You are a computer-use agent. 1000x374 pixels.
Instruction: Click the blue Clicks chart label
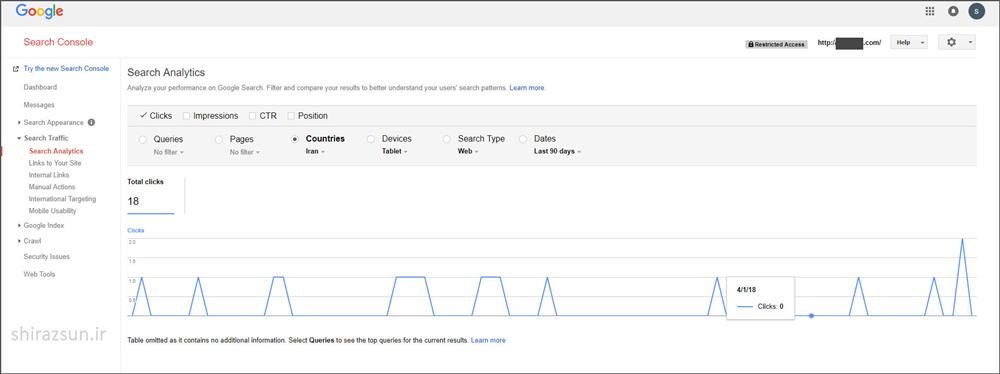[136, 230]
